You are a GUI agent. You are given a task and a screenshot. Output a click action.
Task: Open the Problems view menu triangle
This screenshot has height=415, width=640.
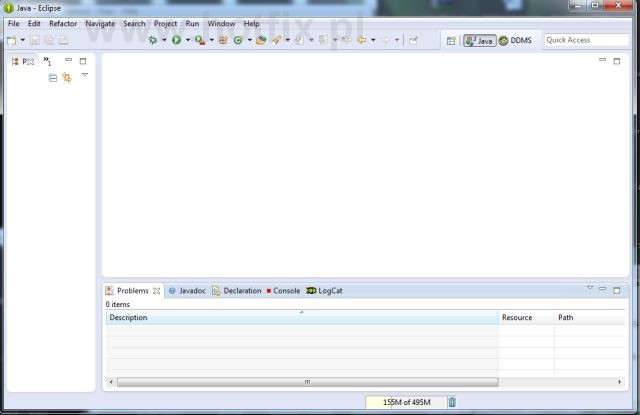(590, 289)
